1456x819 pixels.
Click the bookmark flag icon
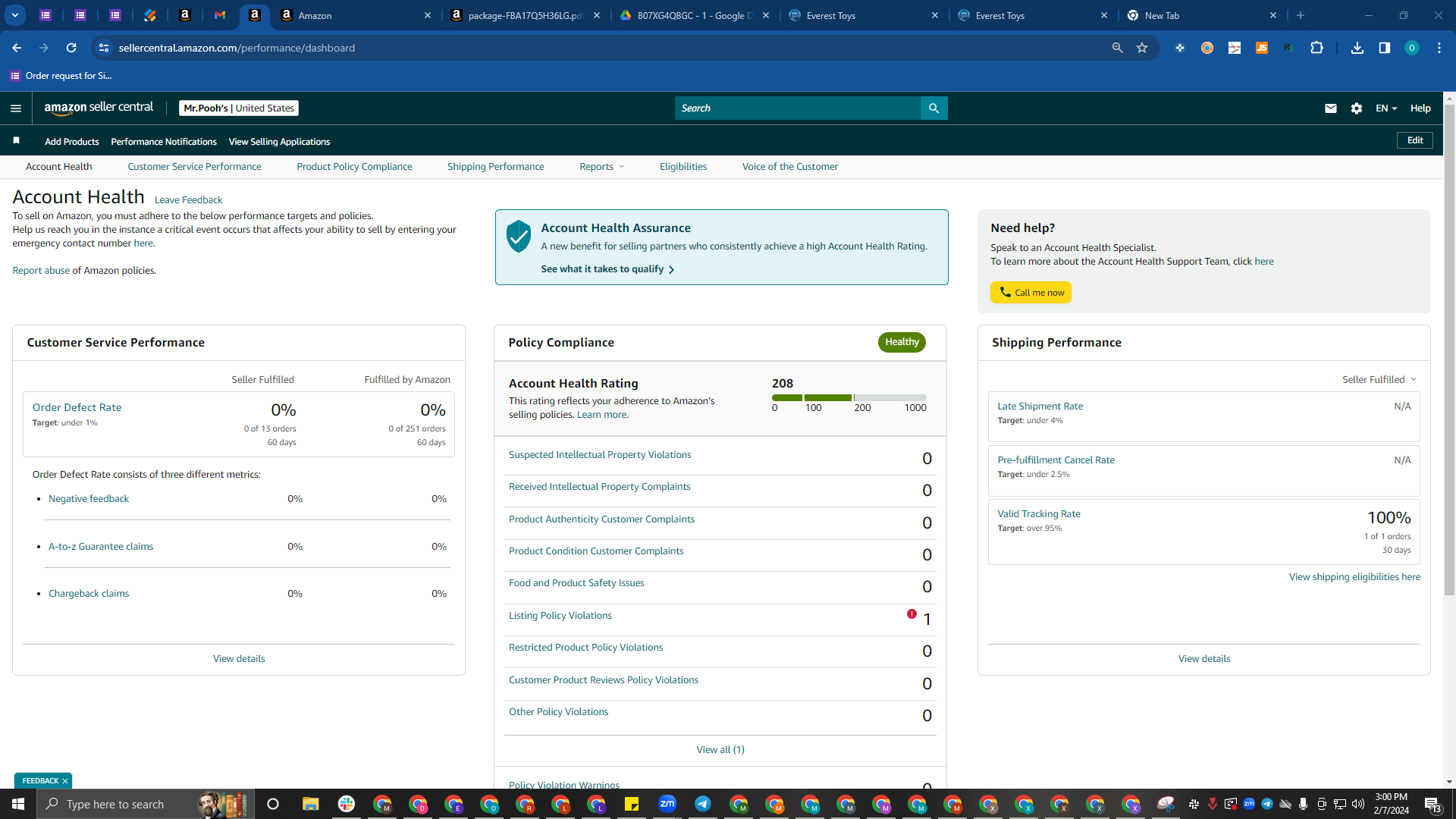tap(16, 141)
